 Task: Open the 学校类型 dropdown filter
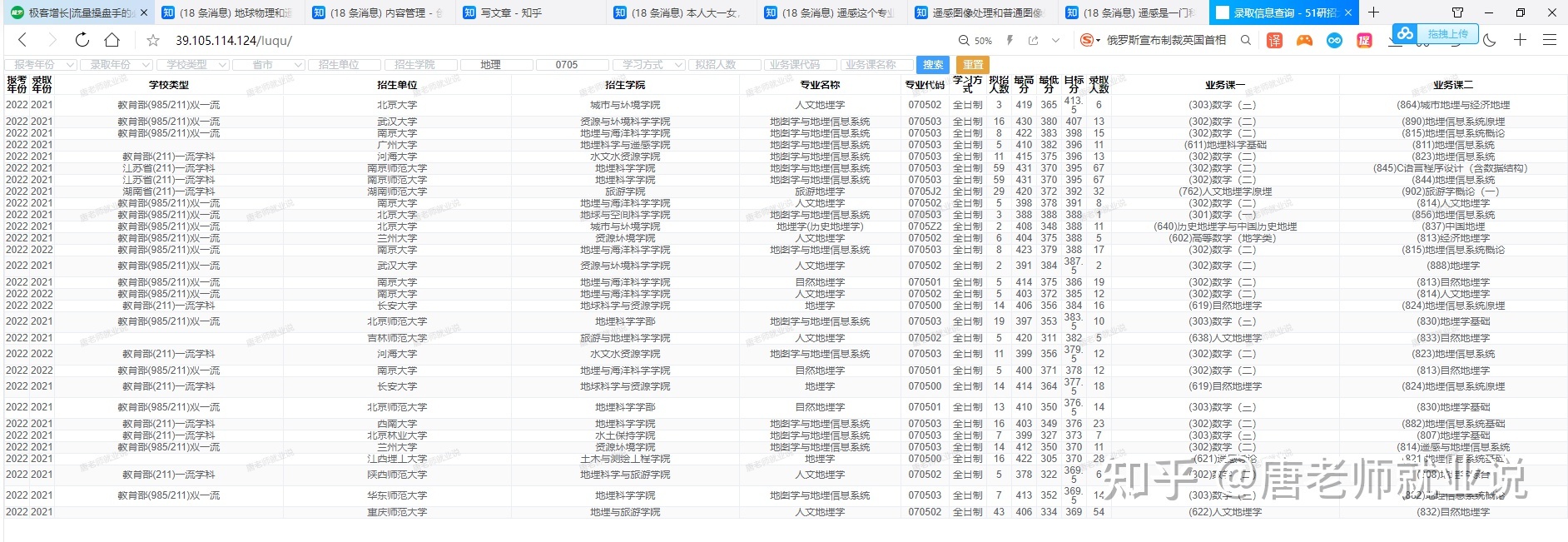[192, 65]
